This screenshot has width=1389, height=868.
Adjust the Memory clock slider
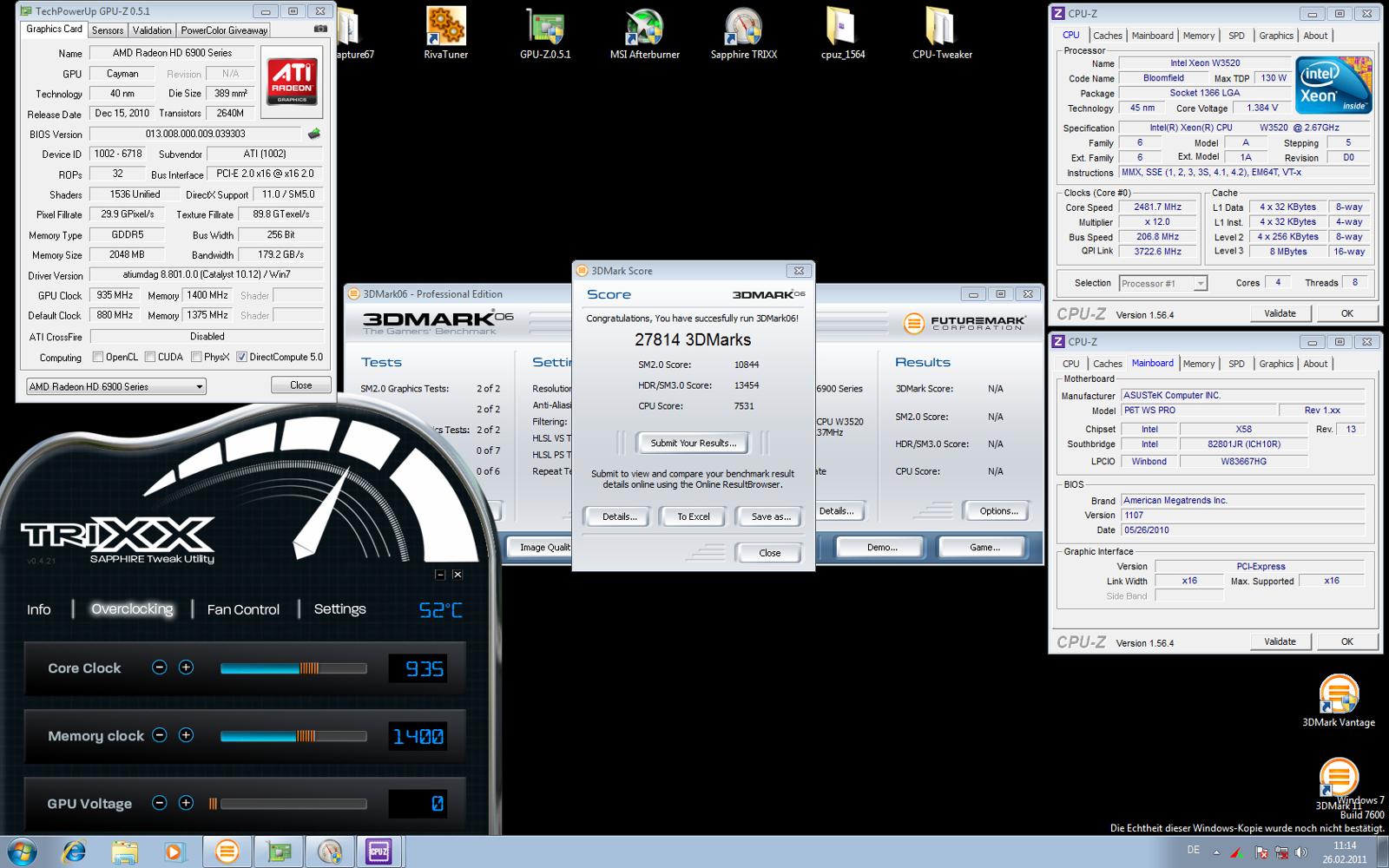[293, 735]
